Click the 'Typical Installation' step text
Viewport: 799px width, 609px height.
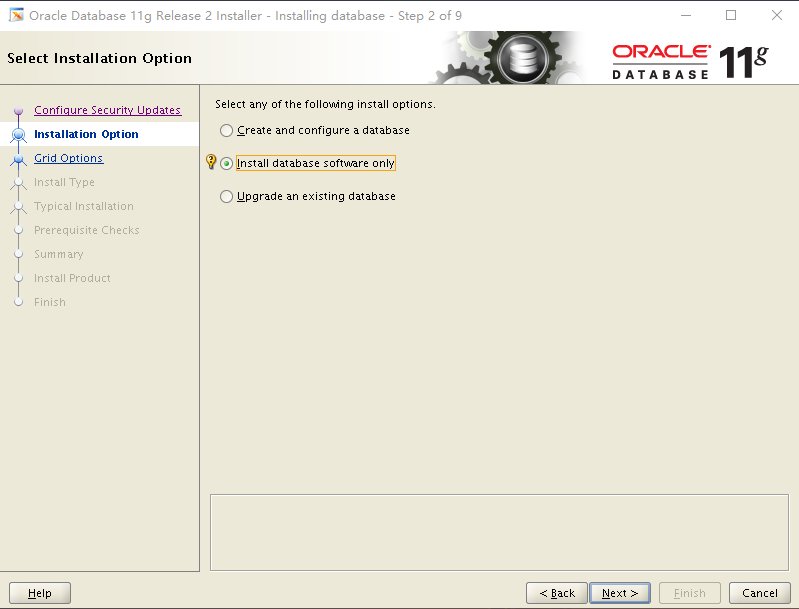tap(84, 206)
